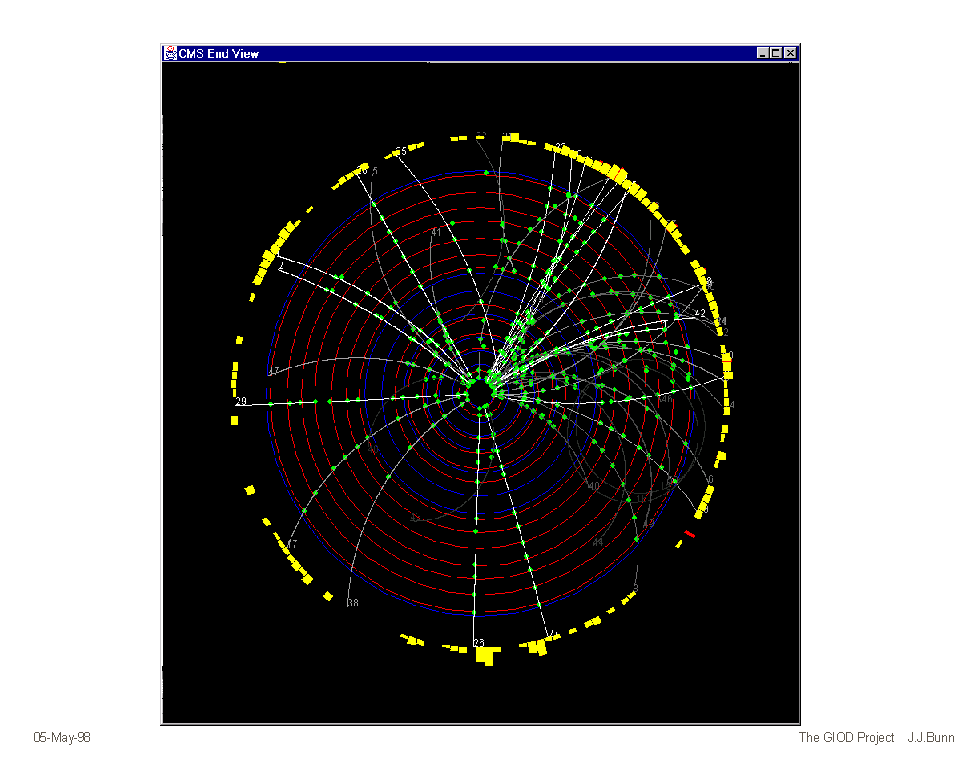The height and width of the screenshot is (768, 960).
Task: Select track label 44 at lower right
Action: tap(598, 541)
